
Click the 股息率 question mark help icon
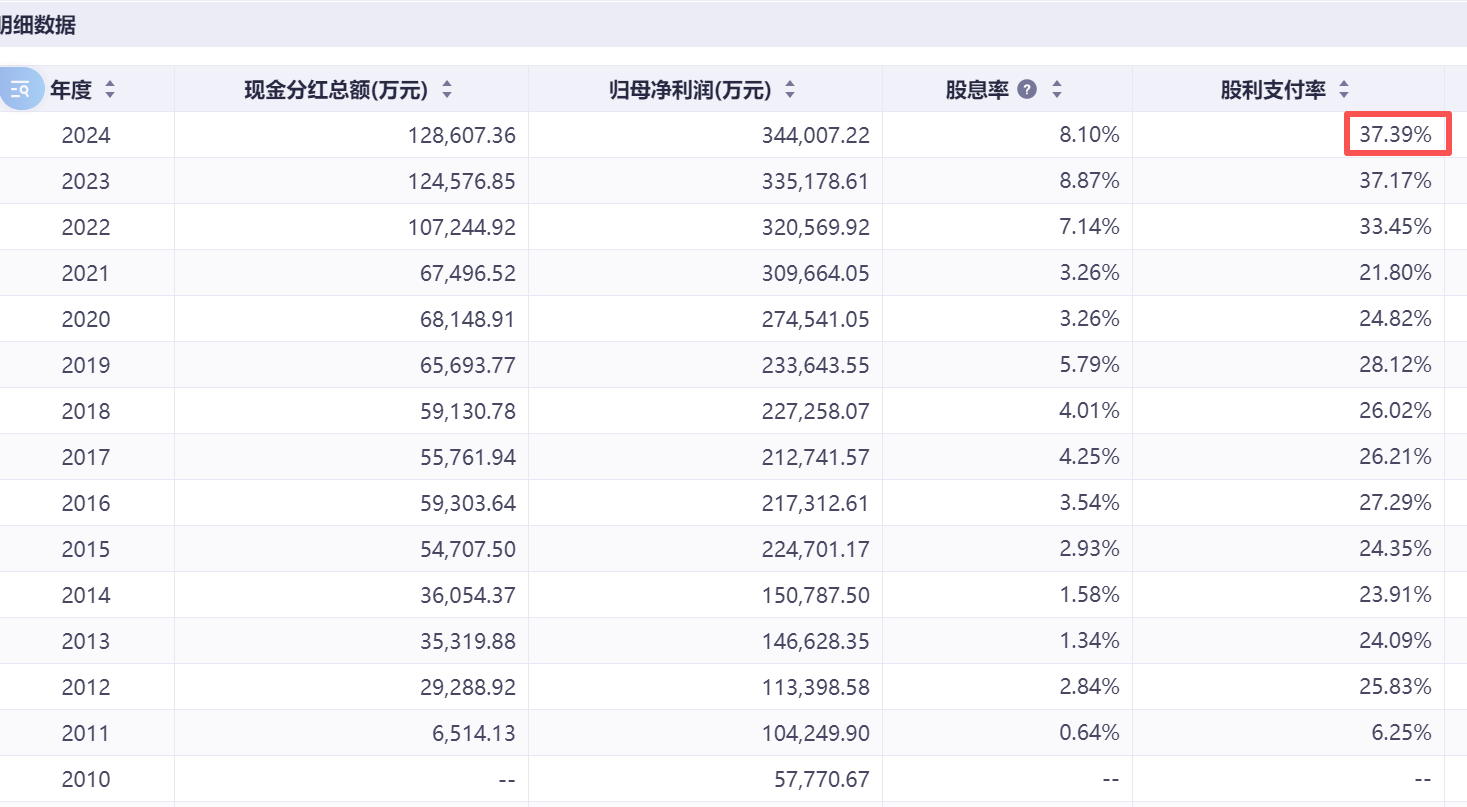pyautogui.click(x=1027, y=90)
